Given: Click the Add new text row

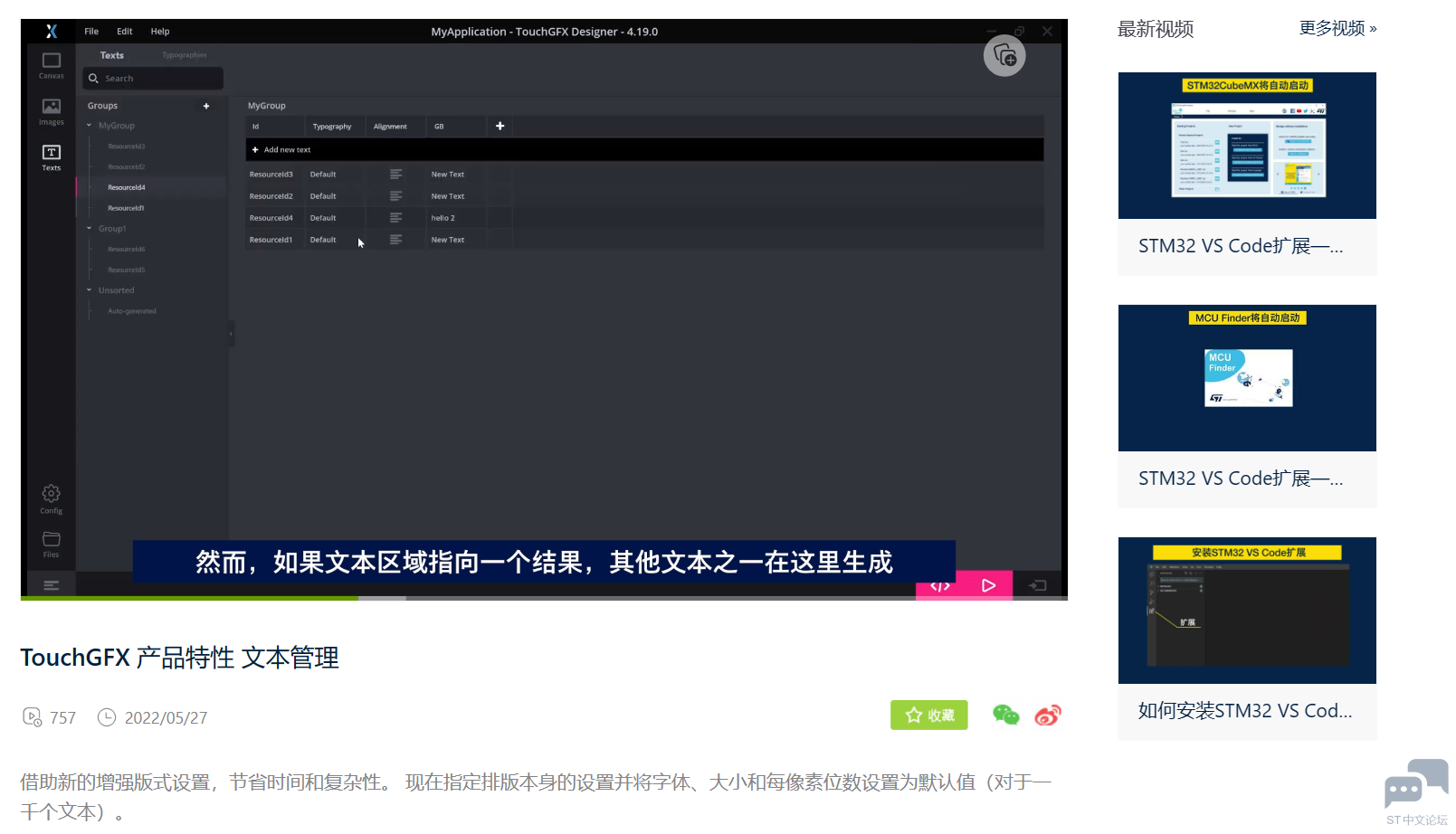Looking at the screenshot, I should pos(644,149).
